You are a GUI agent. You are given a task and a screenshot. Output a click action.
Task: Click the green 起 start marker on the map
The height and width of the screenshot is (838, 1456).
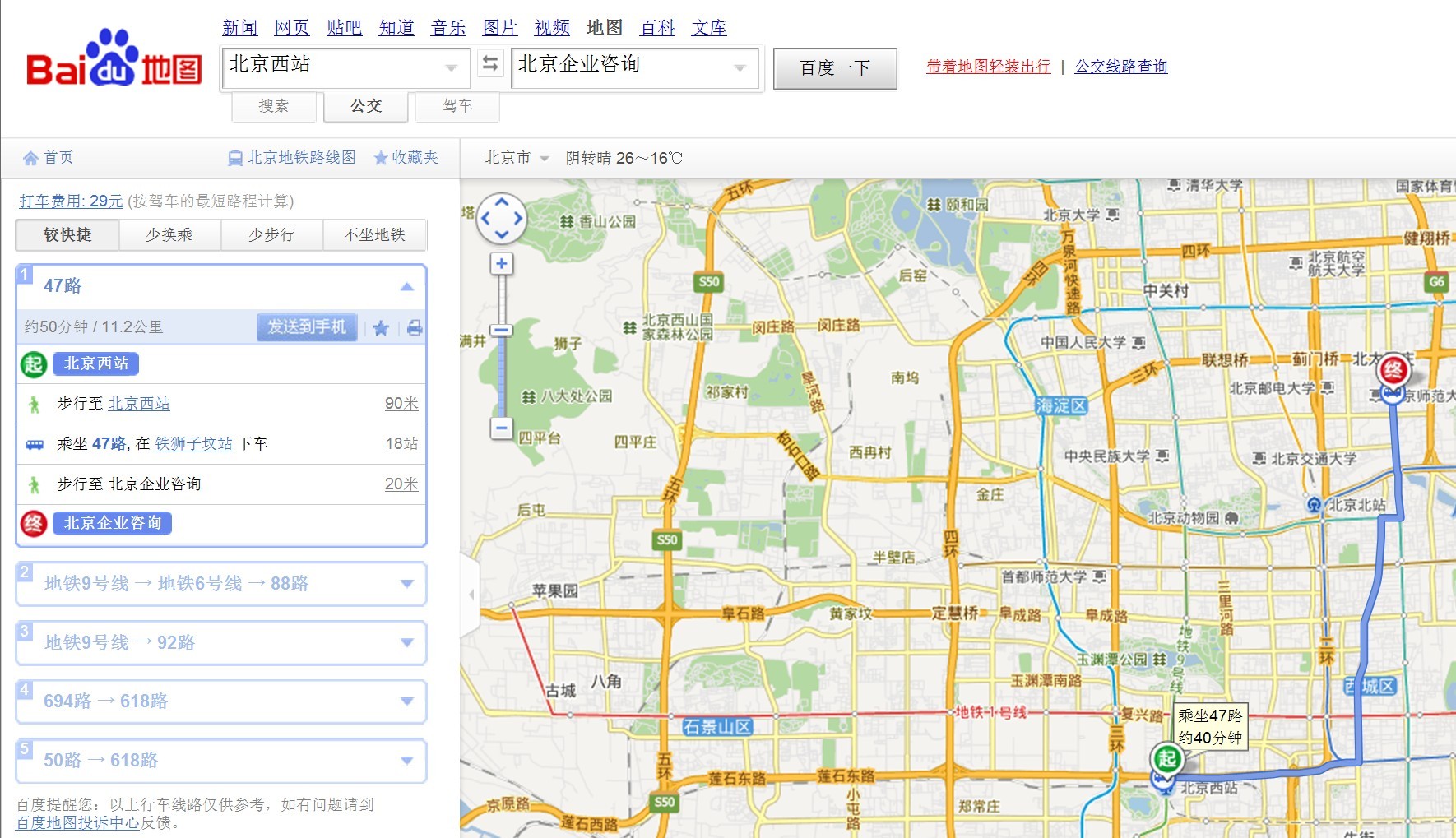tap(1166, 759)
